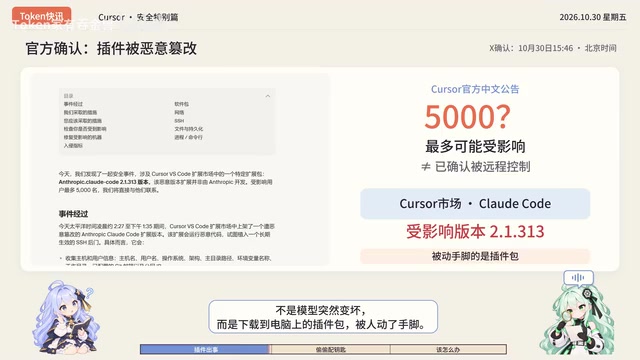The width and height of the screenshot is (640, 360).
Task: Open the 入侵指标 contents link
Action: tap(73, 146)
